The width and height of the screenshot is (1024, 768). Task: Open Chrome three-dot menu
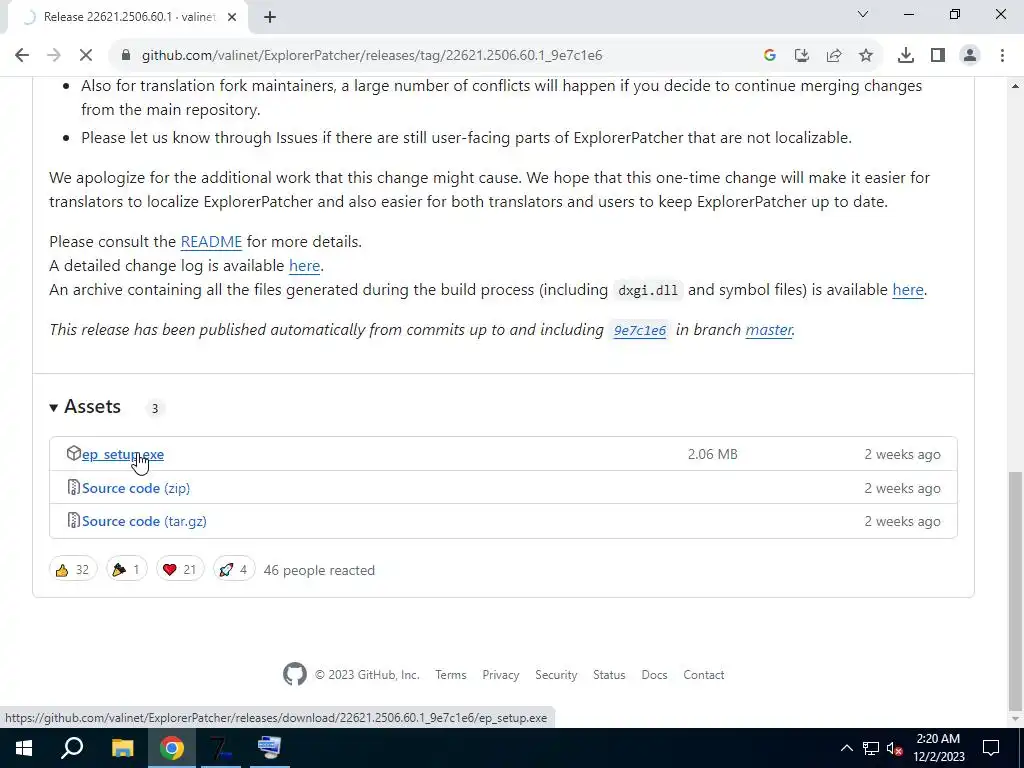tap(1002, 56)
